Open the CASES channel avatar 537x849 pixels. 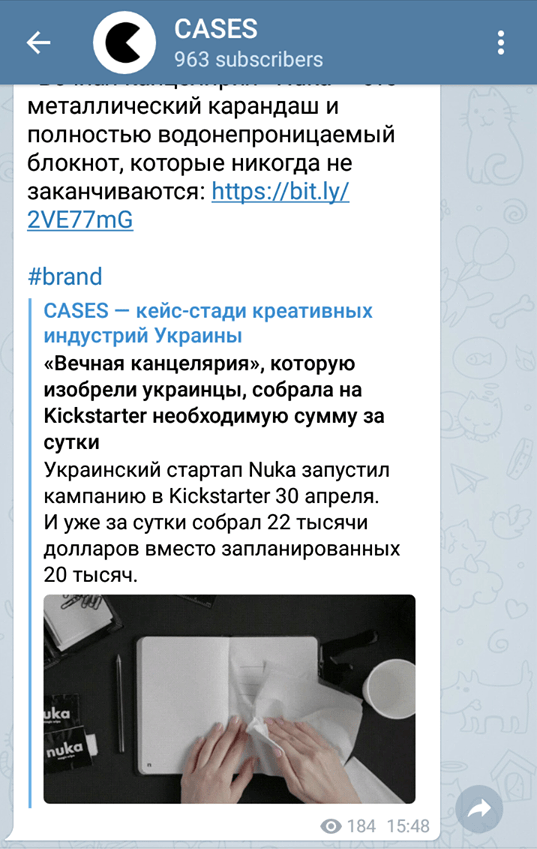125,42
